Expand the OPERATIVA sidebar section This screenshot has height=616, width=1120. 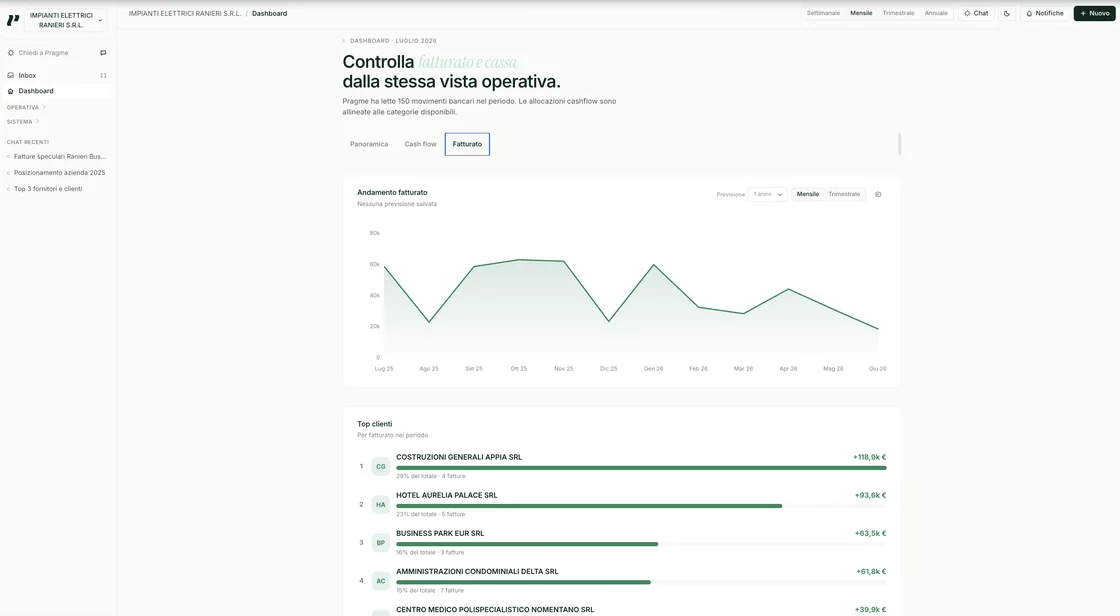(x=26, y=107)
